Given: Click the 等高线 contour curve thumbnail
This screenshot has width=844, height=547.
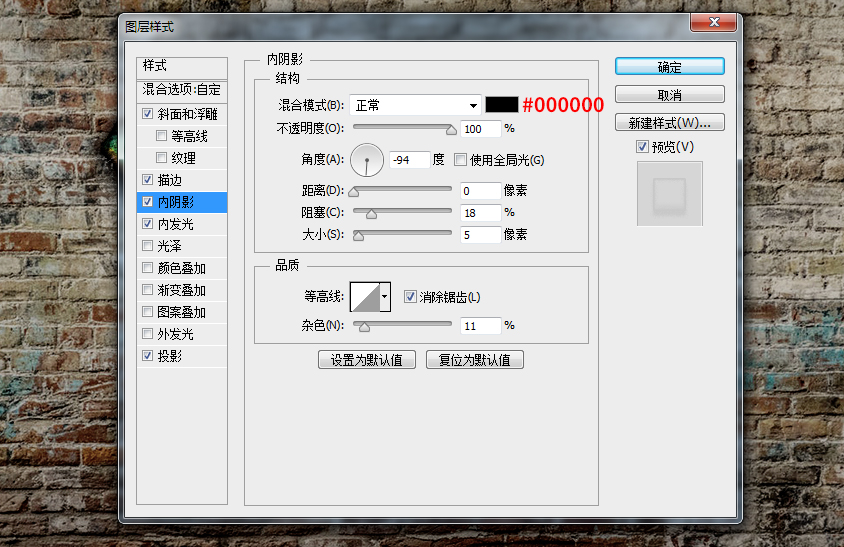Looking at the screenshot, I should (x=365, y=297).
